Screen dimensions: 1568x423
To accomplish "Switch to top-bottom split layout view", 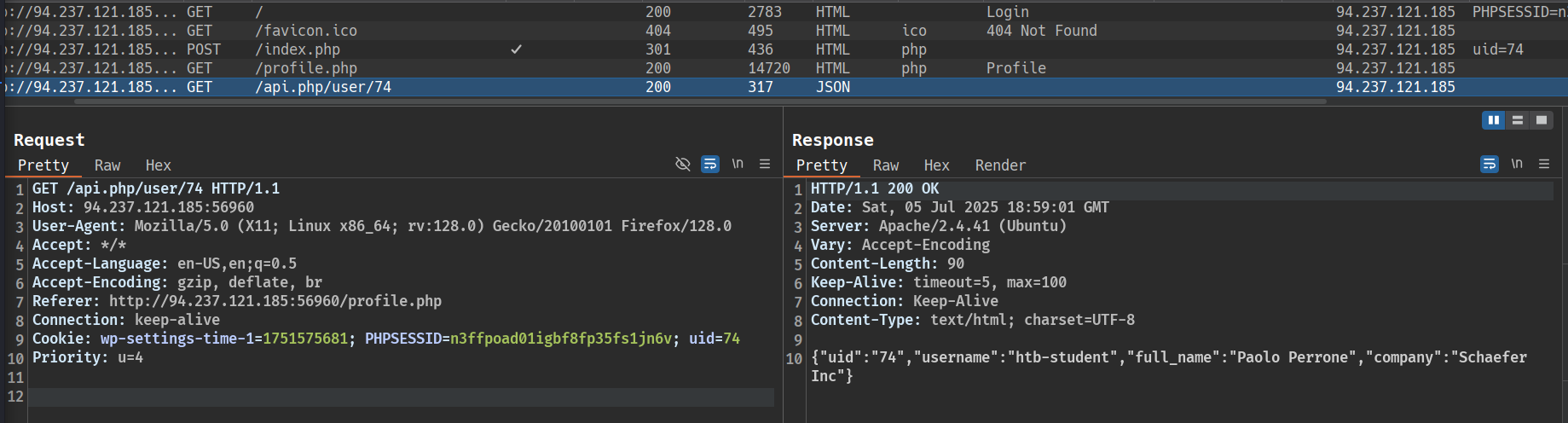I will 1517,120.
